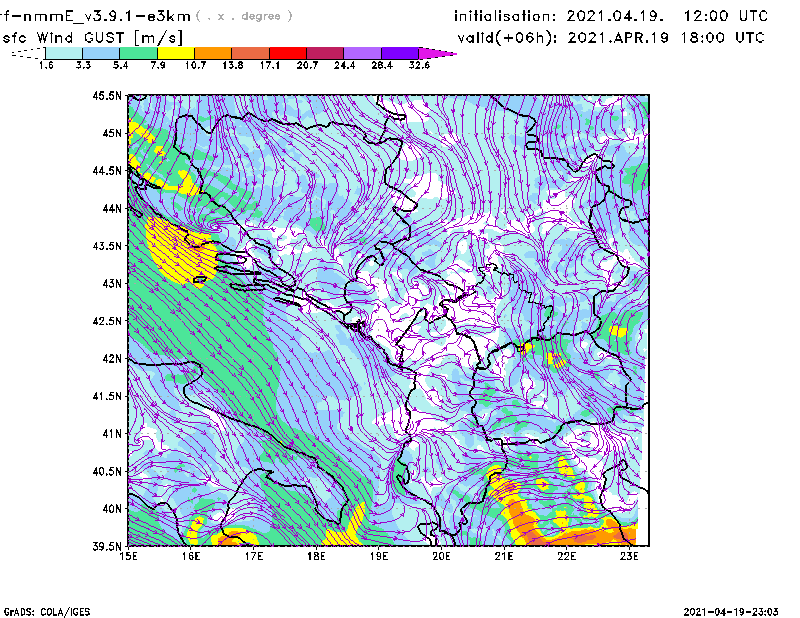Click the legend value 3.3

pos(83,65)
